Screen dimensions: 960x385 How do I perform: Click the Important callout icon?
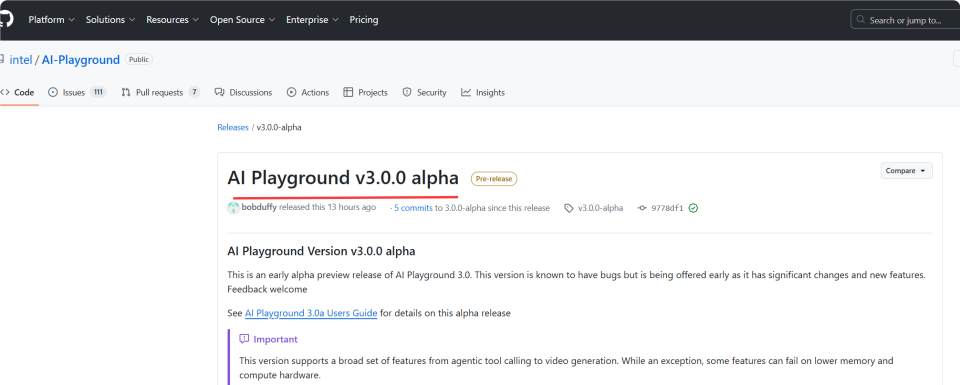click(244, 339)
